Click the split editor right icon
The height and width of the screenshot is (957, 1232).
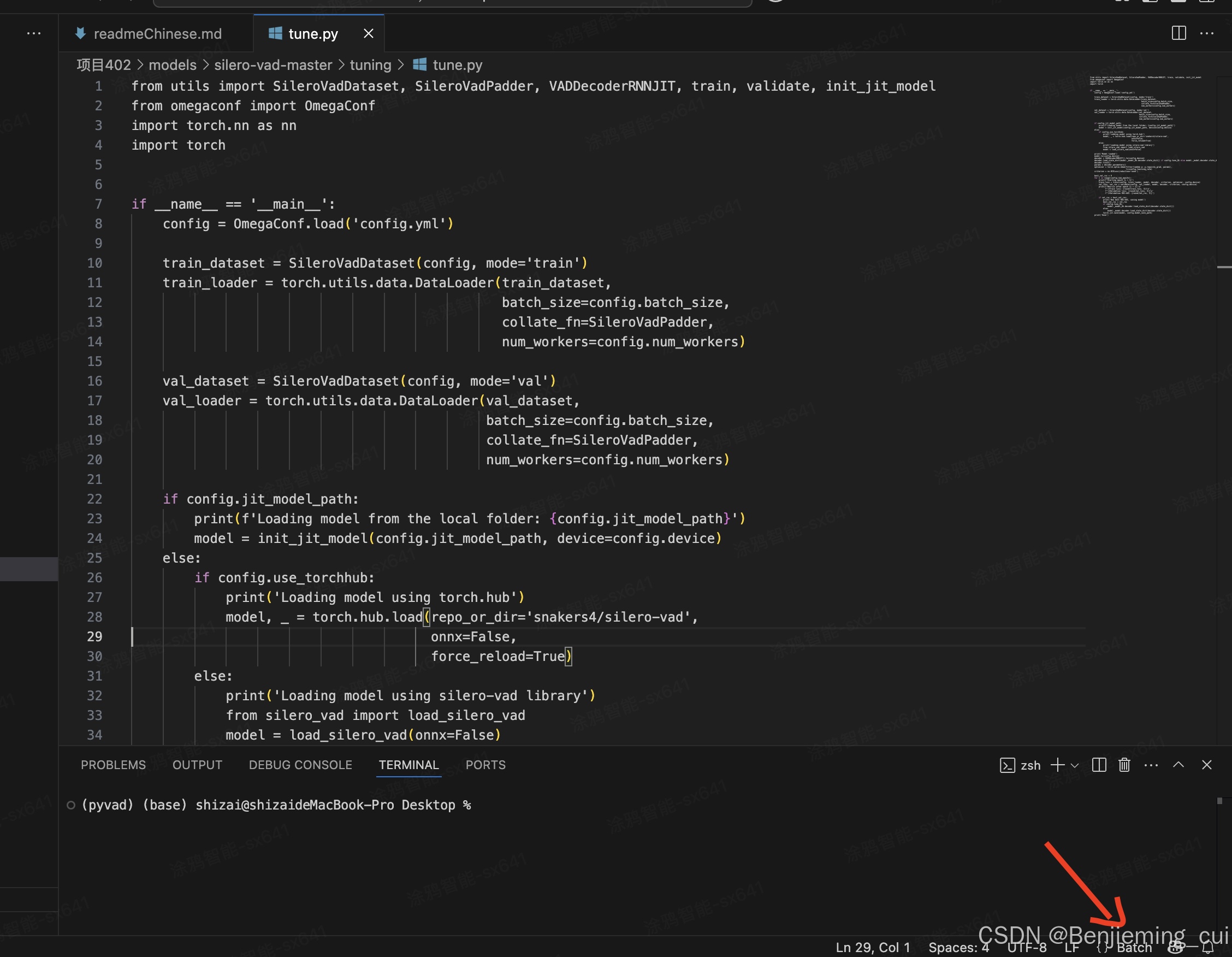point(1178,33)
